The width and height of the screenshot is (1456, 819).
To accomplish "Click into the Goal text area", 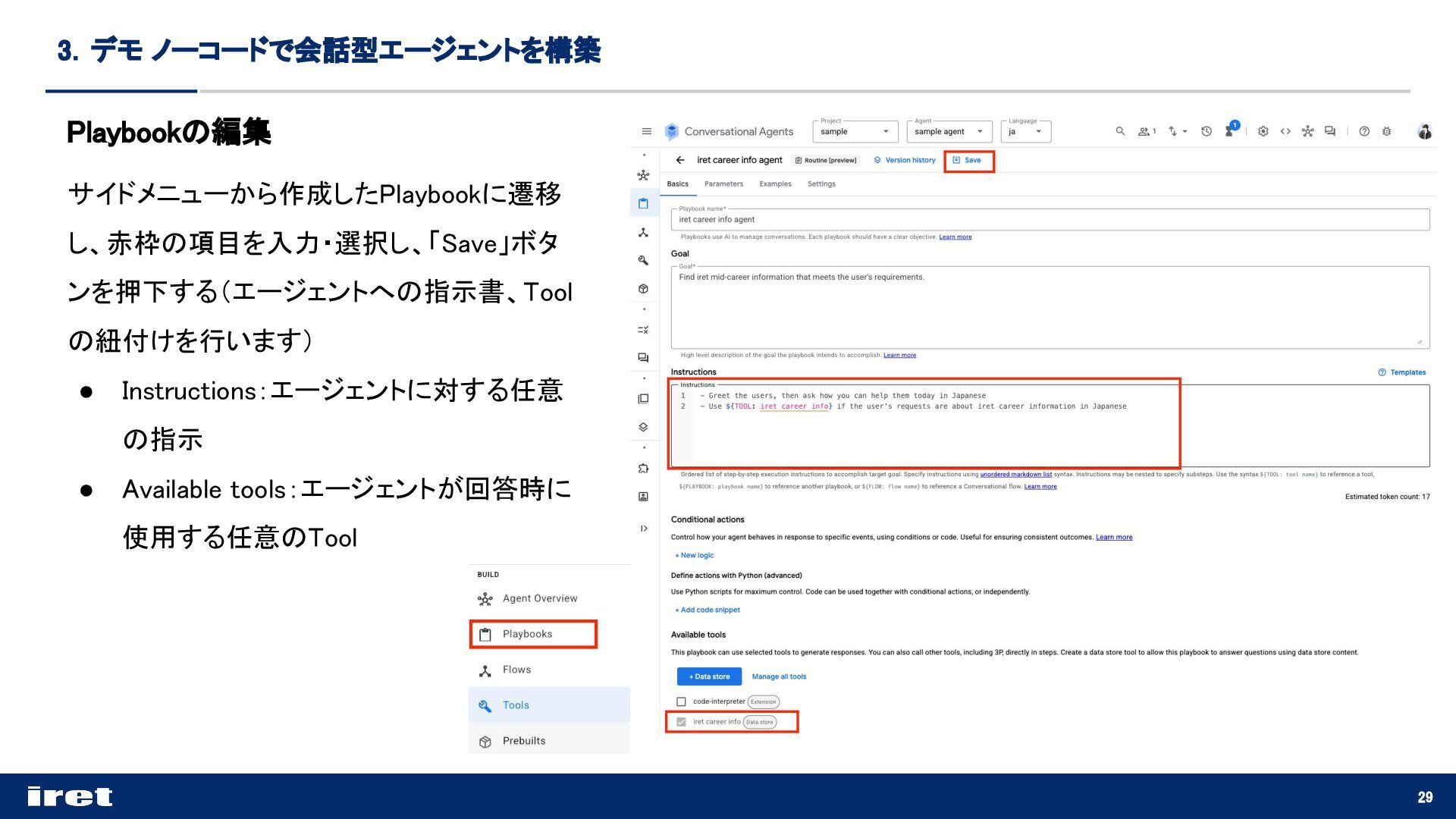I will coord(1050,307).
